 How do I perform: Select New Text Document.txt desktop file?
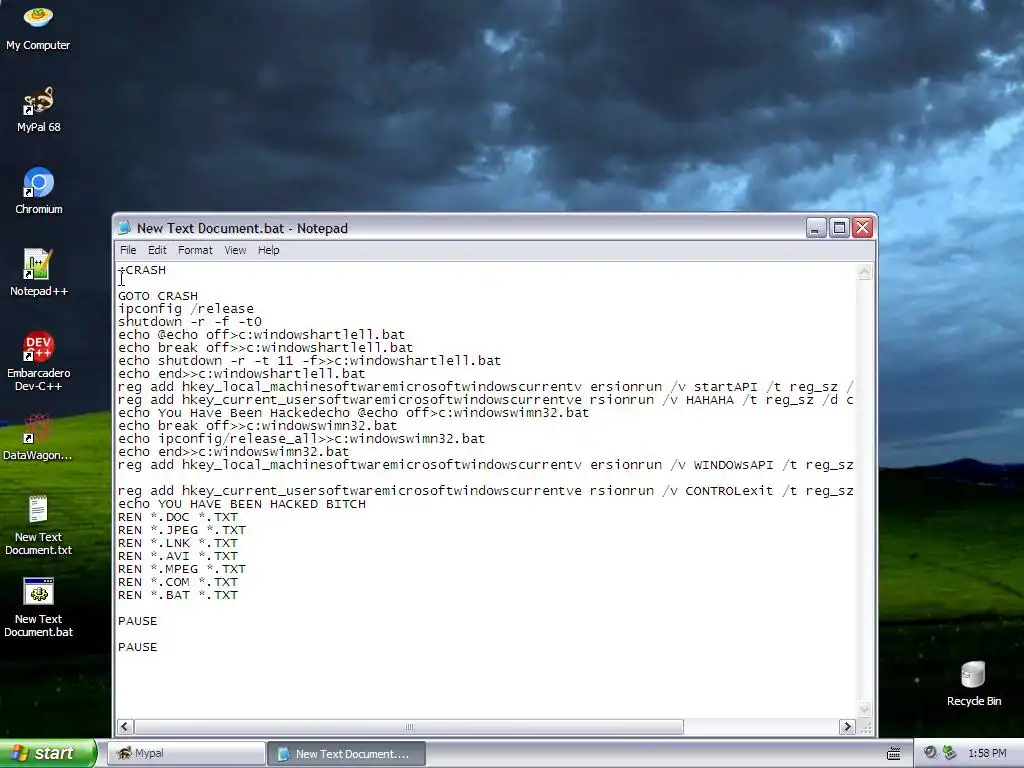coord(38,526)
